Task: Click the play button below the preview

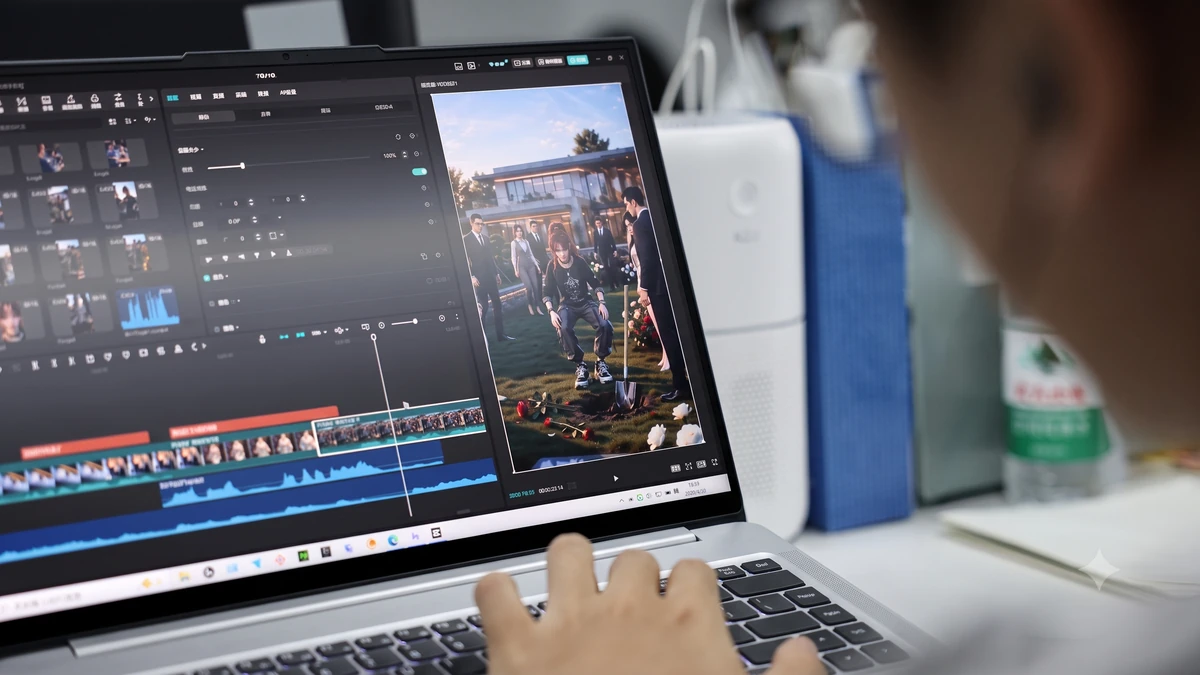Action: pyautogui.click(x=616, y=478)
